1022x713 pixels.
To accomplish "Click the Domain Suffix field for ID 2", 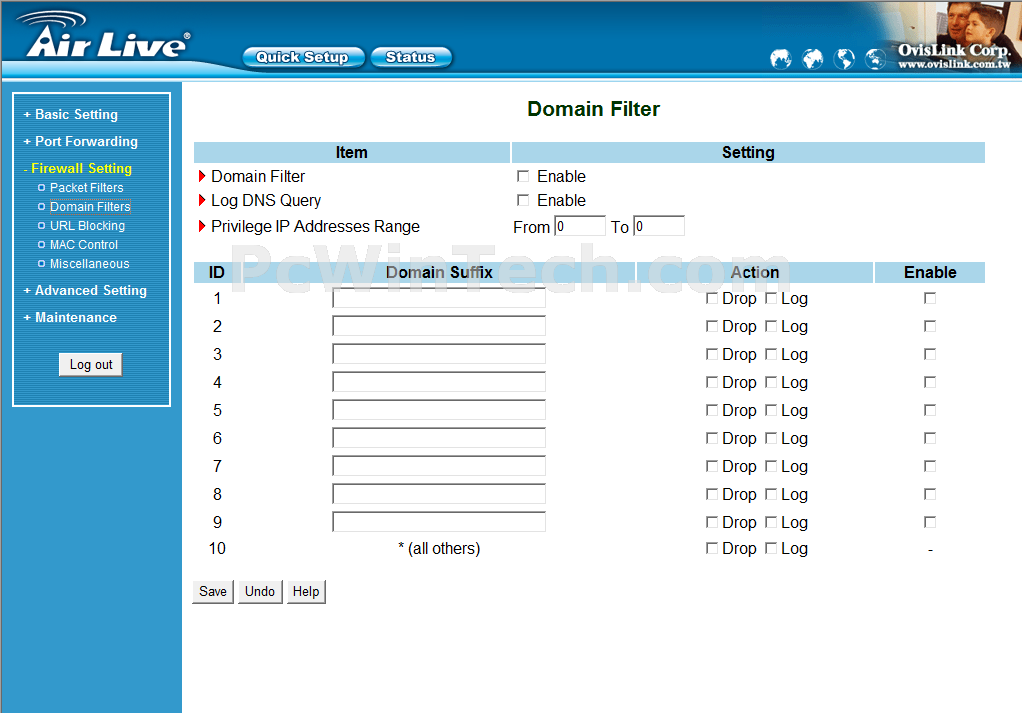I will point(439,326).
